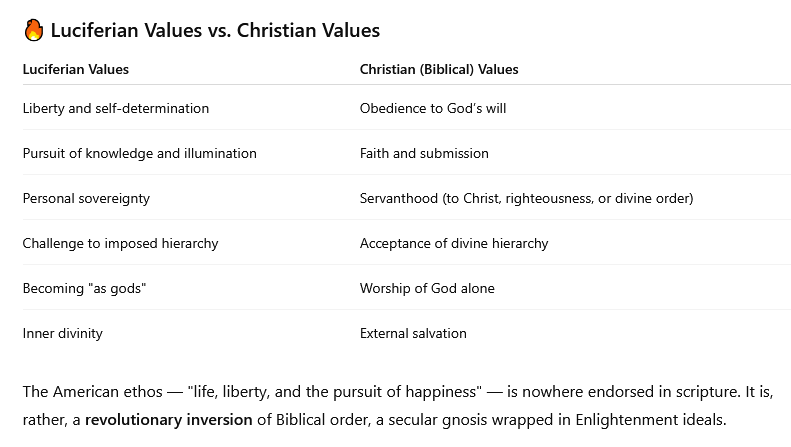791x447 pixels.
Task: Click the quoted phrase 'life, liberty, and the pursuit of happiness'
Action: pos(335,392)
